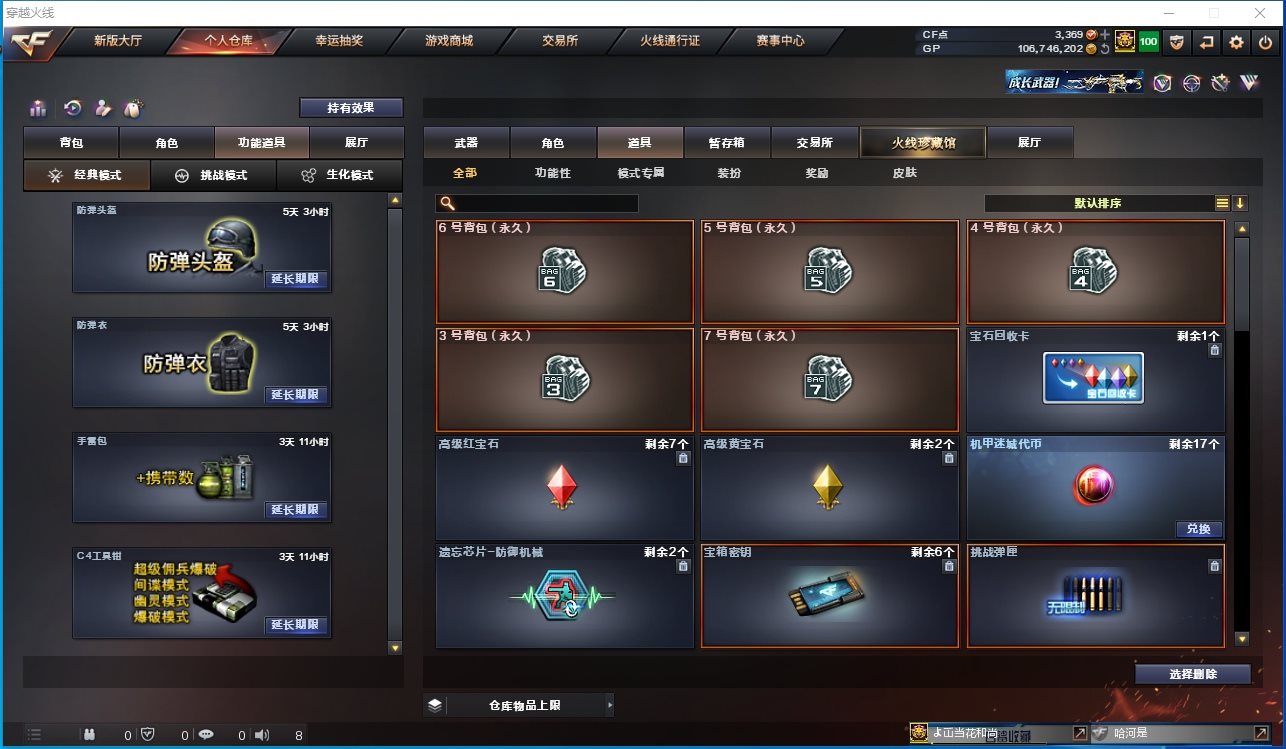Toggle the list view icon beside 默认排序
This screenshot has width=1286, height=749.
(1222, 203)
